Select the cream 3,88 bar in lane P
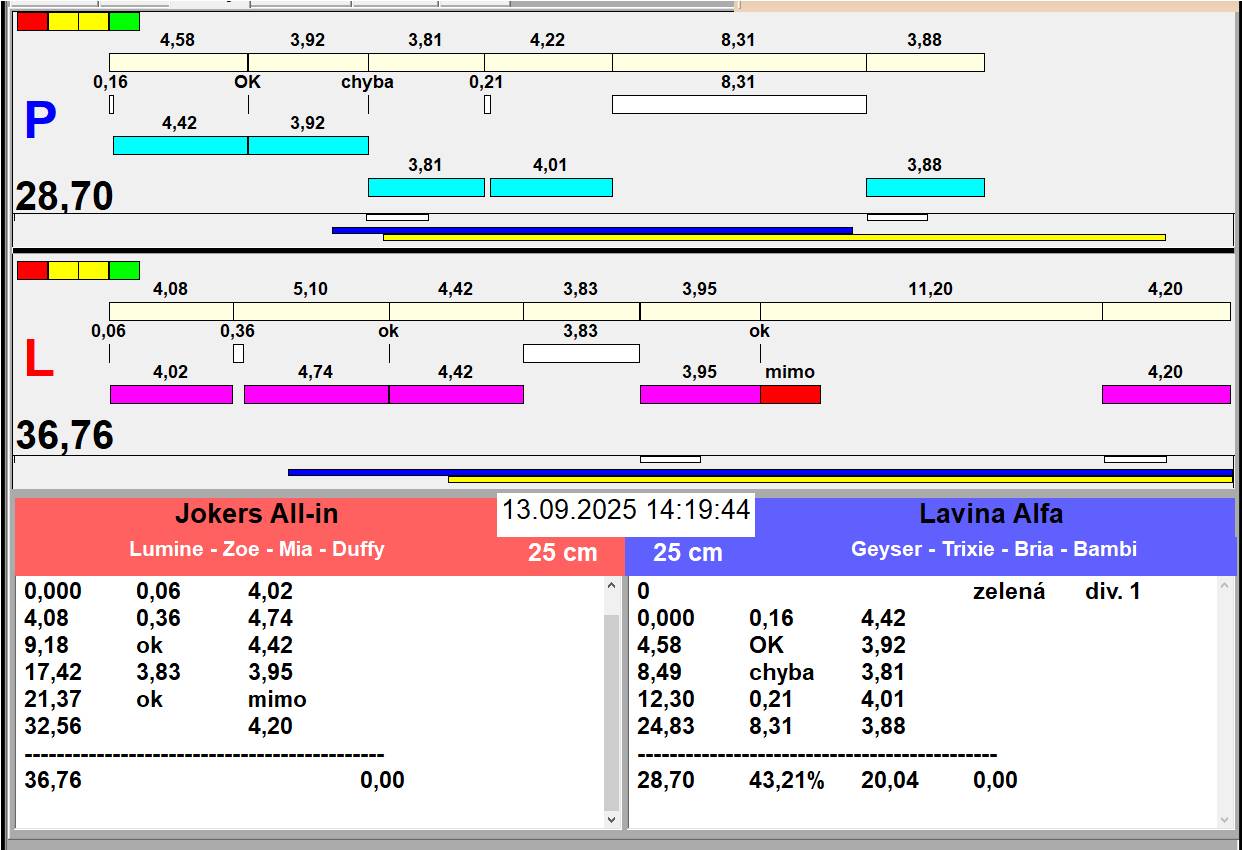The width and height of the screenshot is (1242, 850). point(925,62)
